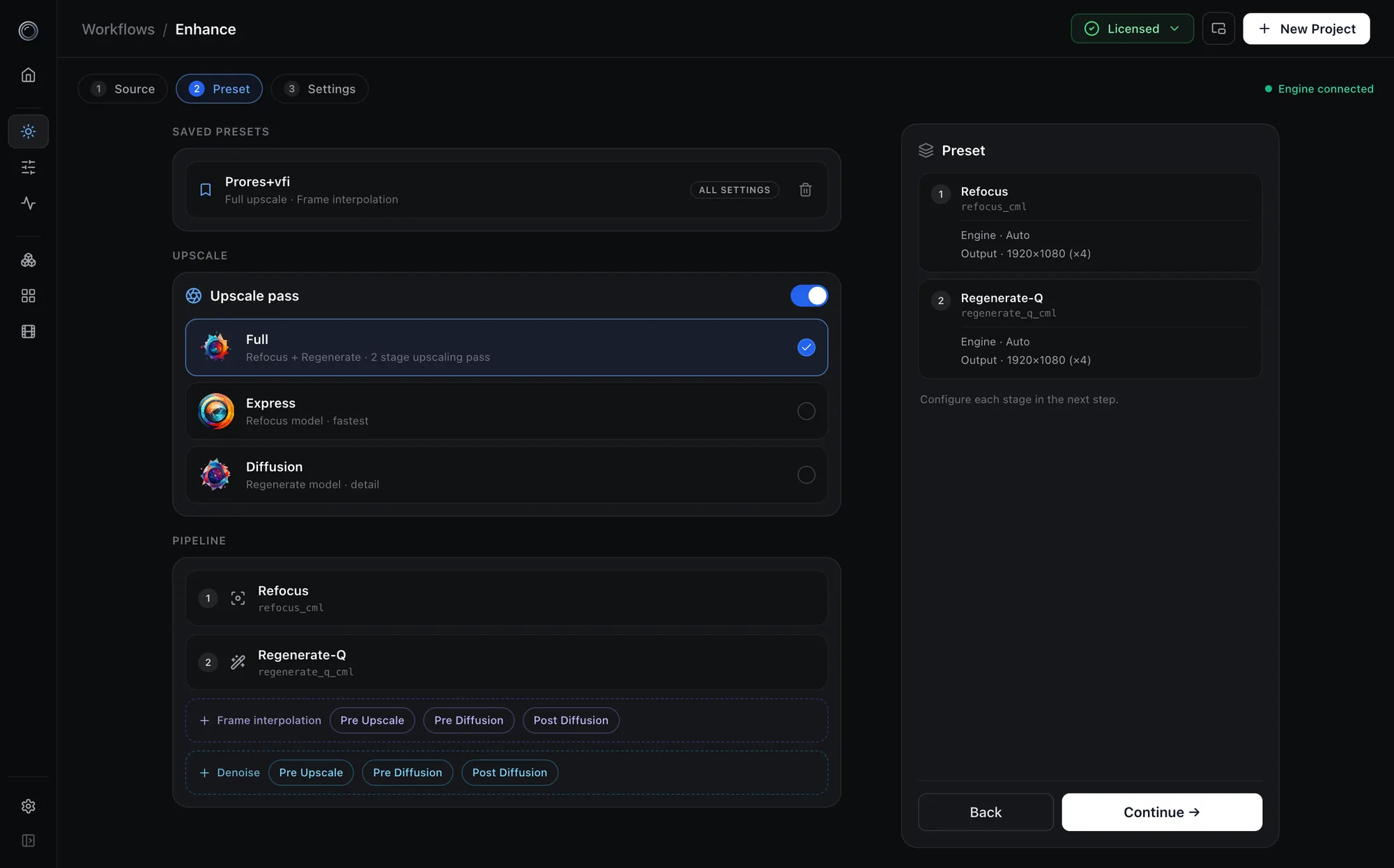The image size is (1394, 868).
Task: Open the Home icon in the sidebar
Action: pyautogui.click(x=28, y=75)
